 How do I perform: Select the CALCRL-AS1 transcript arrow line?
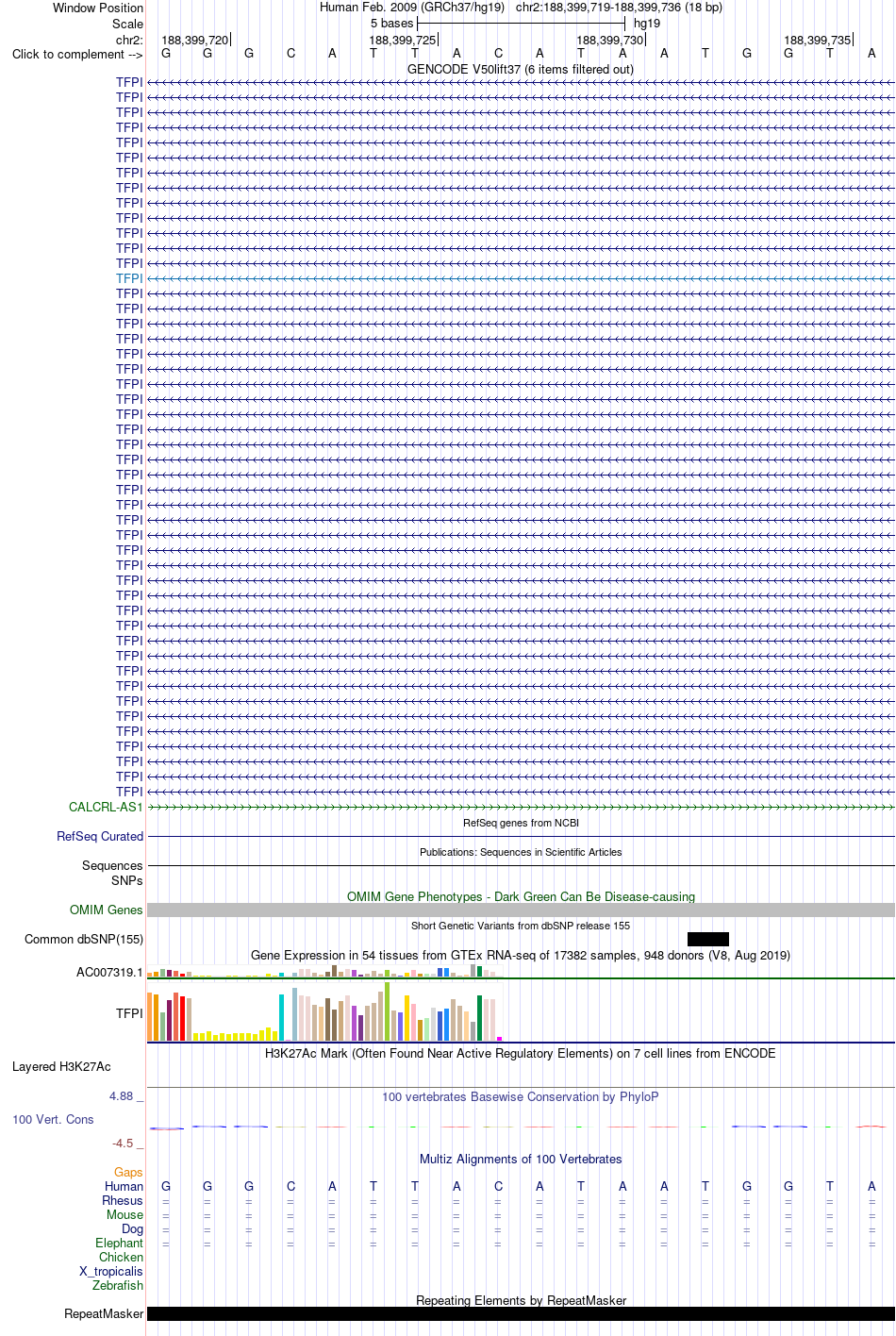pos(521,808)
